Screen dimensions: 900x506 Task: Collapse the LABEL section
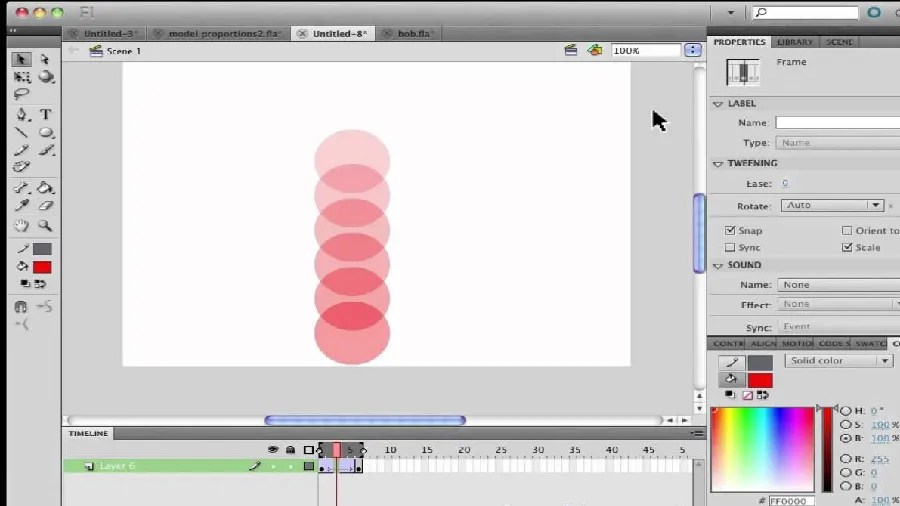click(x=717, y=104)
